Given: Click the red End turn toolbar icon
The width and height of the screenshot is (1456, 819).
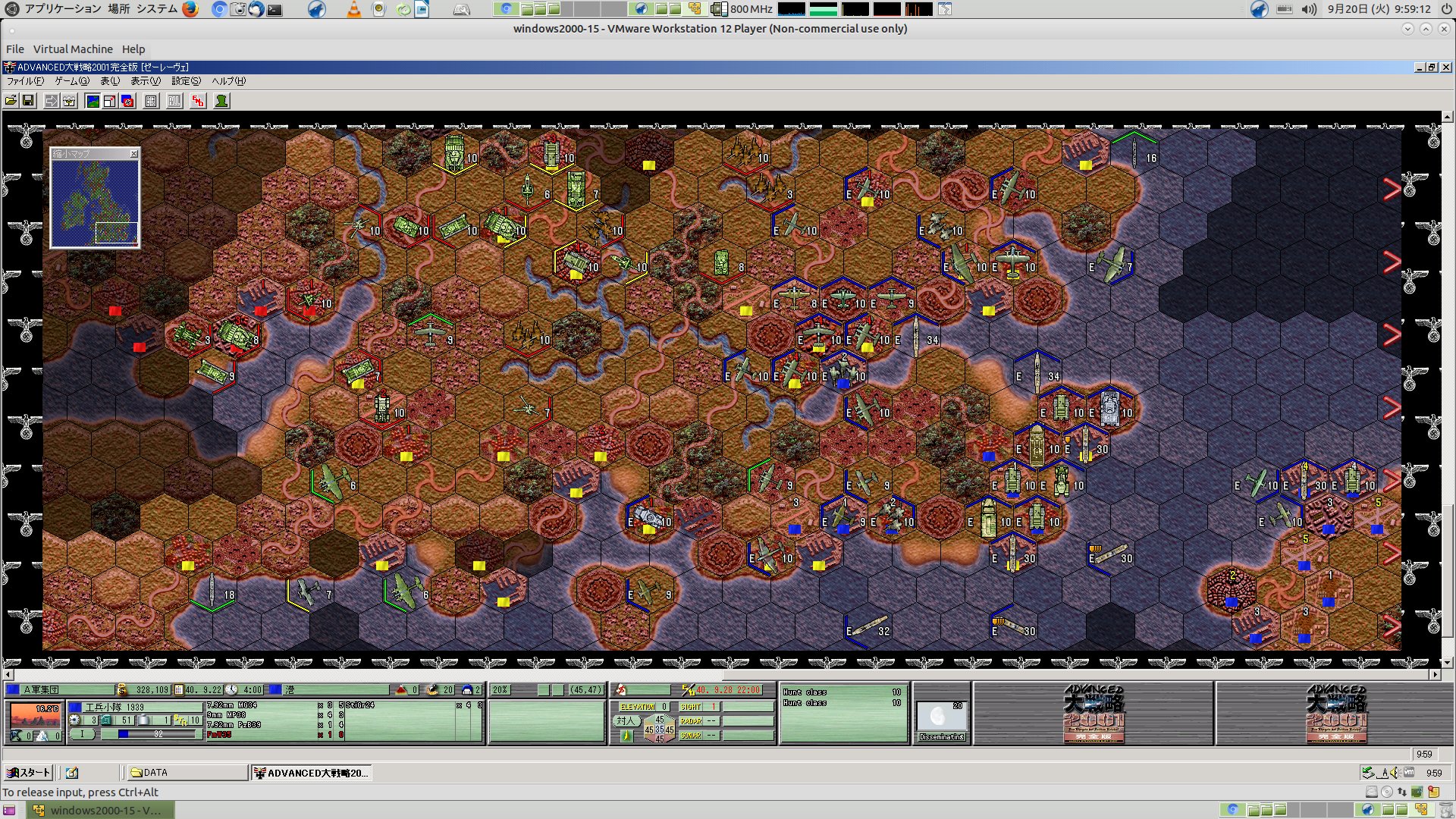Looking at the screenshot, I should click(x=198, y=101).
